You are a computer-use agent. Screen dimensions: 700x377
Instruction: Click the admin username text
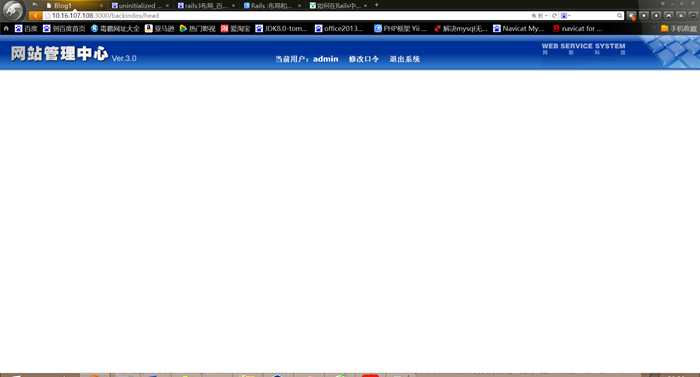[325, 59]
